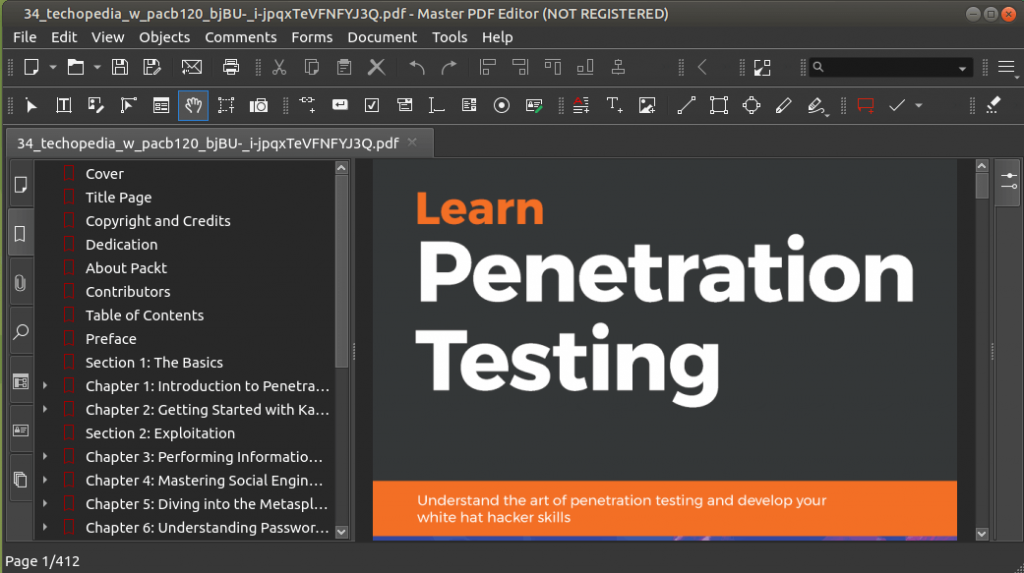Select the Line drawing tool
The width and height of the screenshot is (1024, 573).
686,105
